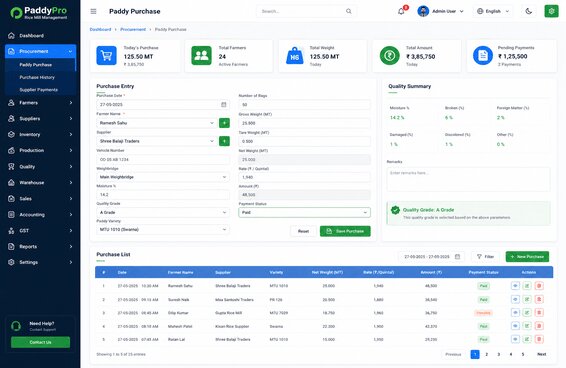
Task: Go to Next page in pagination
Action: pos(541,354)
